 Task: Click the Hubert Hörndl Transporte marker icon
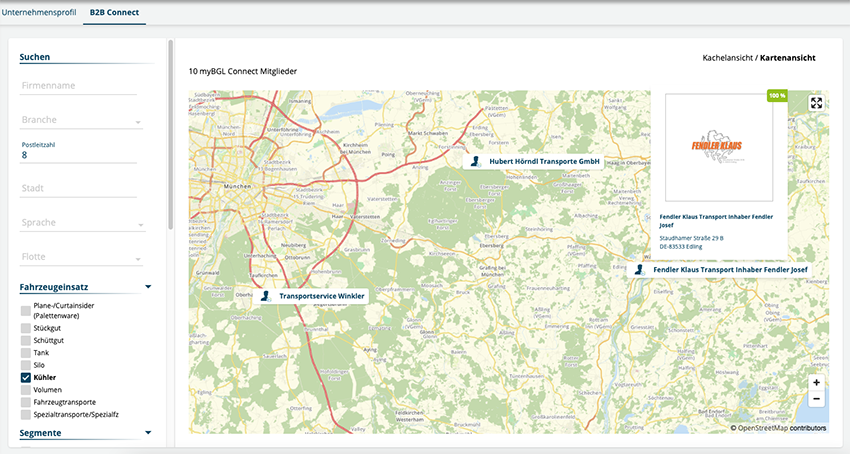[475, 161]
